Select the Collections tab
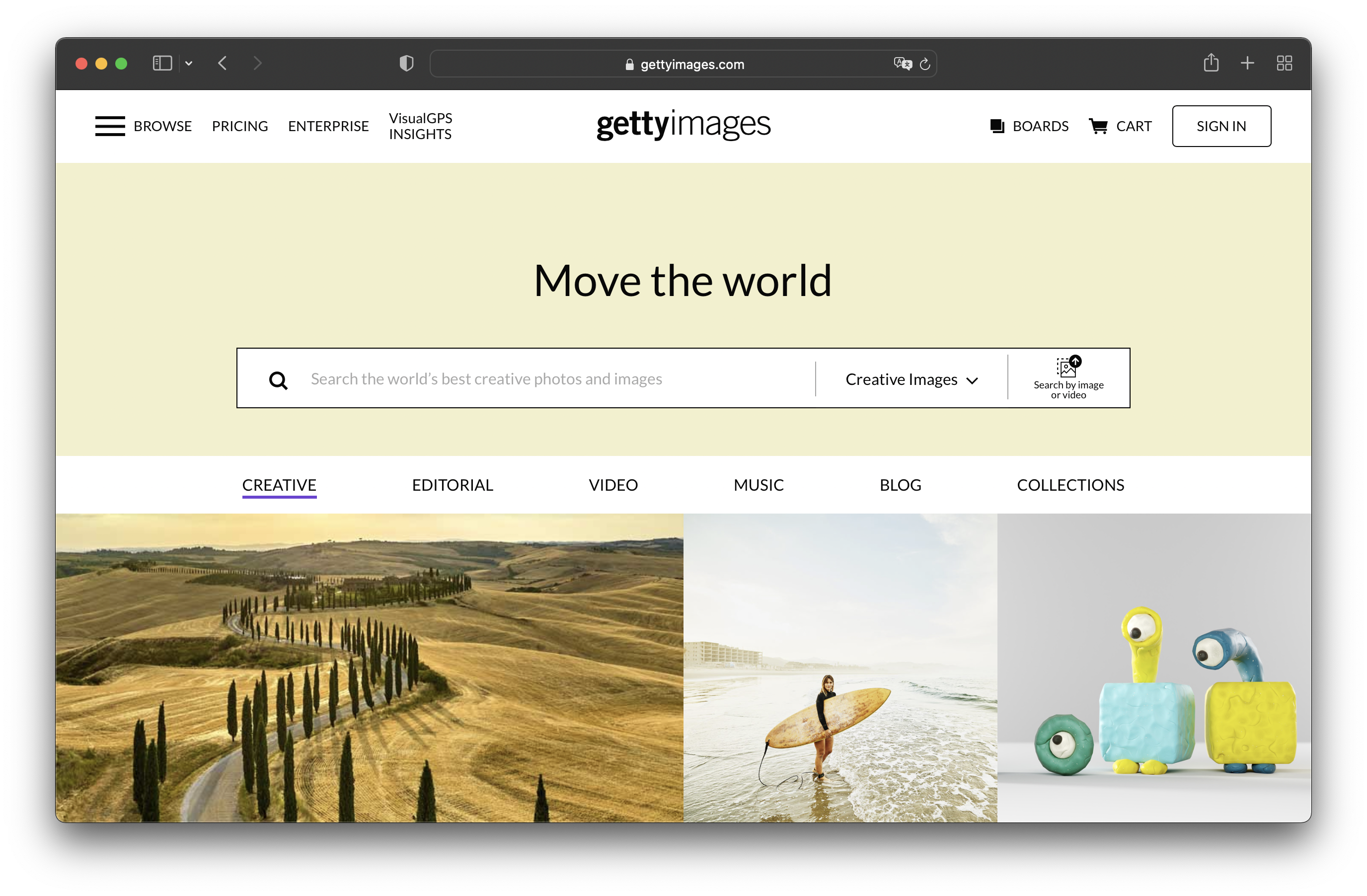The width and height of the screenshot is (1367, 896). [x=1070, y=485]
